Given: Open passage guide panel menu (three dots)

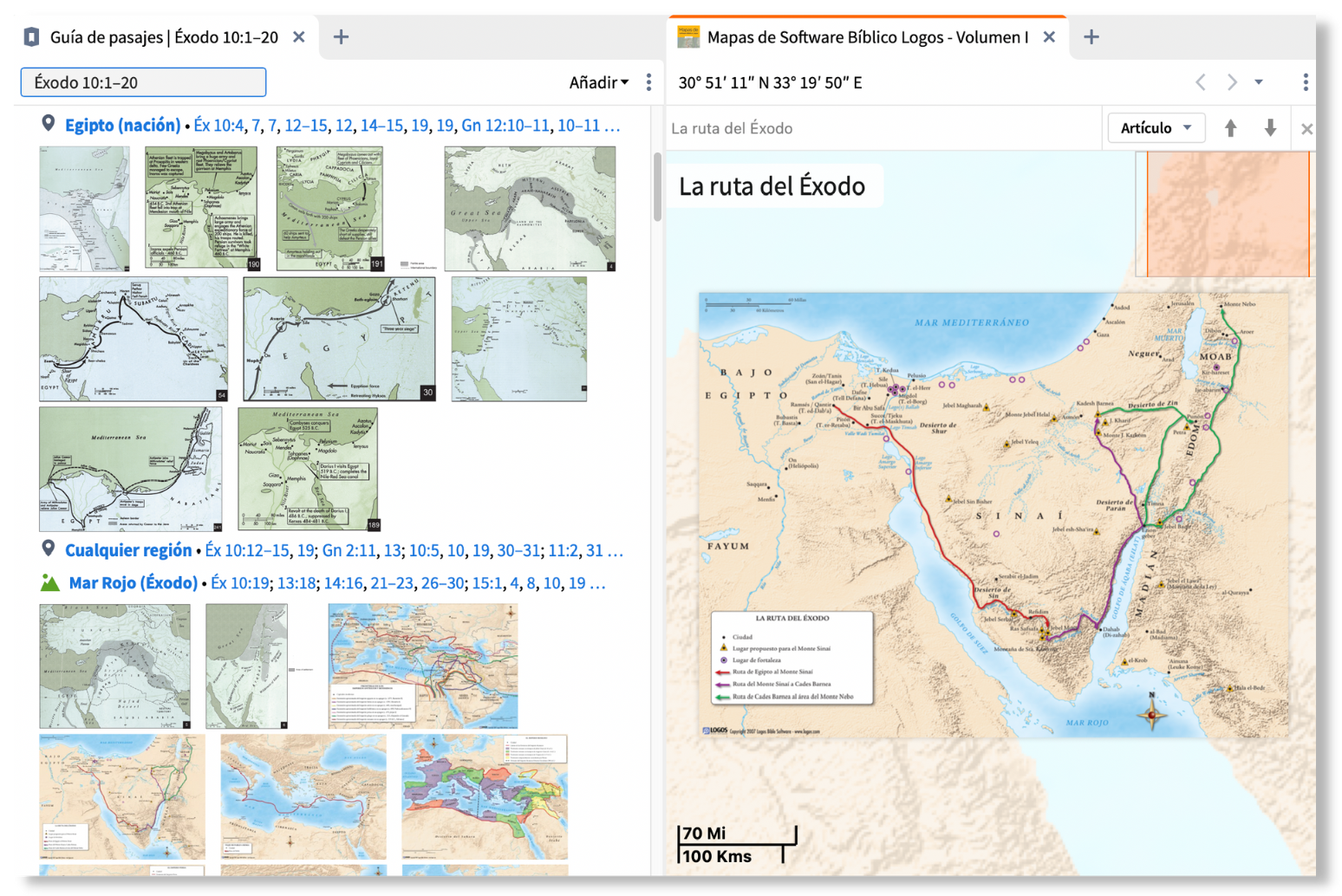Looking at the screenshot, I should [648, 82].
